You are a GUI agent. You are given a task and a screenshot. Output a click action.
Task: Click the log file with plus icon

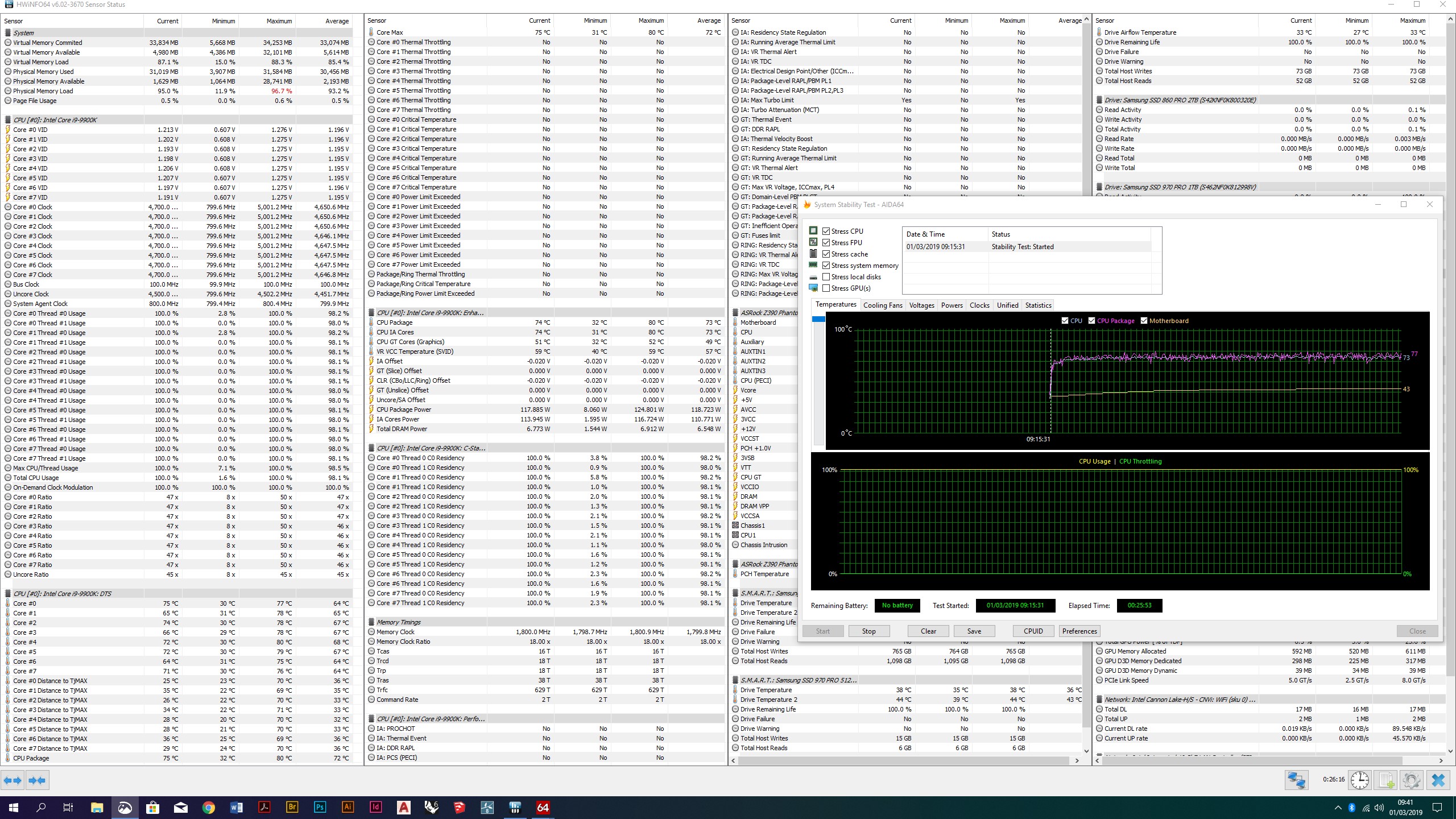[1387, 780]
